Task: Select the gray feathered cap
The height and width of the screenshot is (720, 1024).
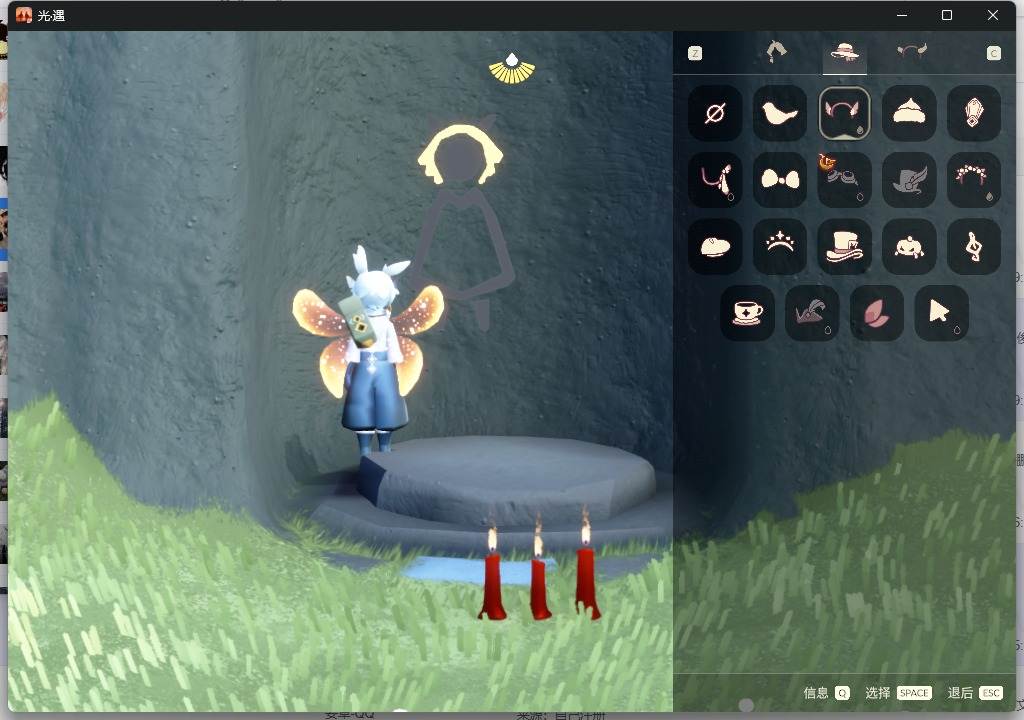Action: click(x=812, y=313)
